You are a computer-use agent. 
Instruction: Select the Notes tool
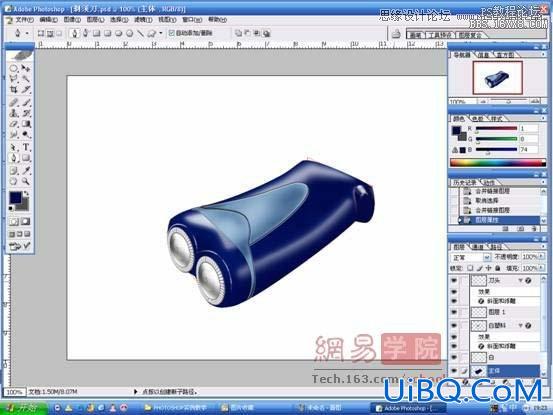tap(14, 171)
